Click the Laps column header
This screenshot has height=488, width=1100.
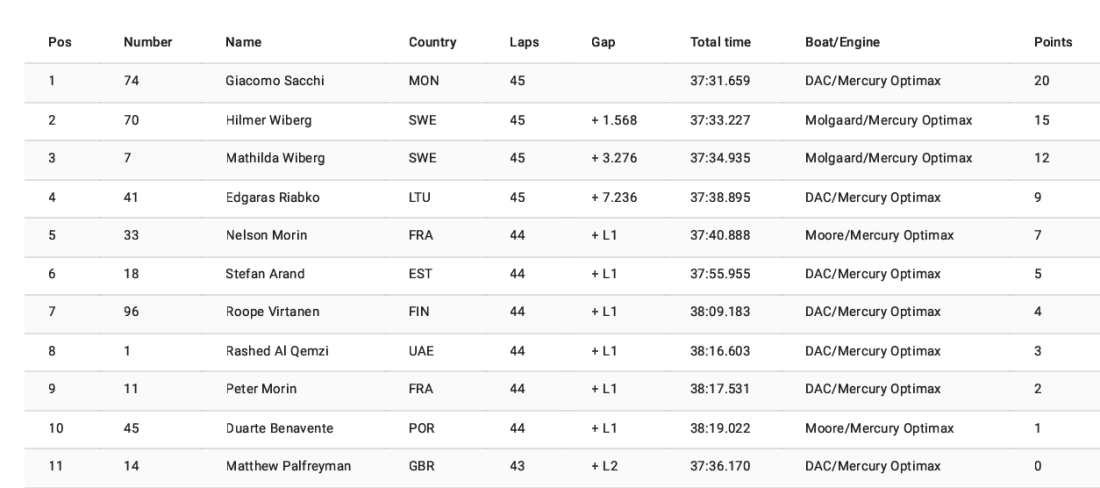click(524, 43)
